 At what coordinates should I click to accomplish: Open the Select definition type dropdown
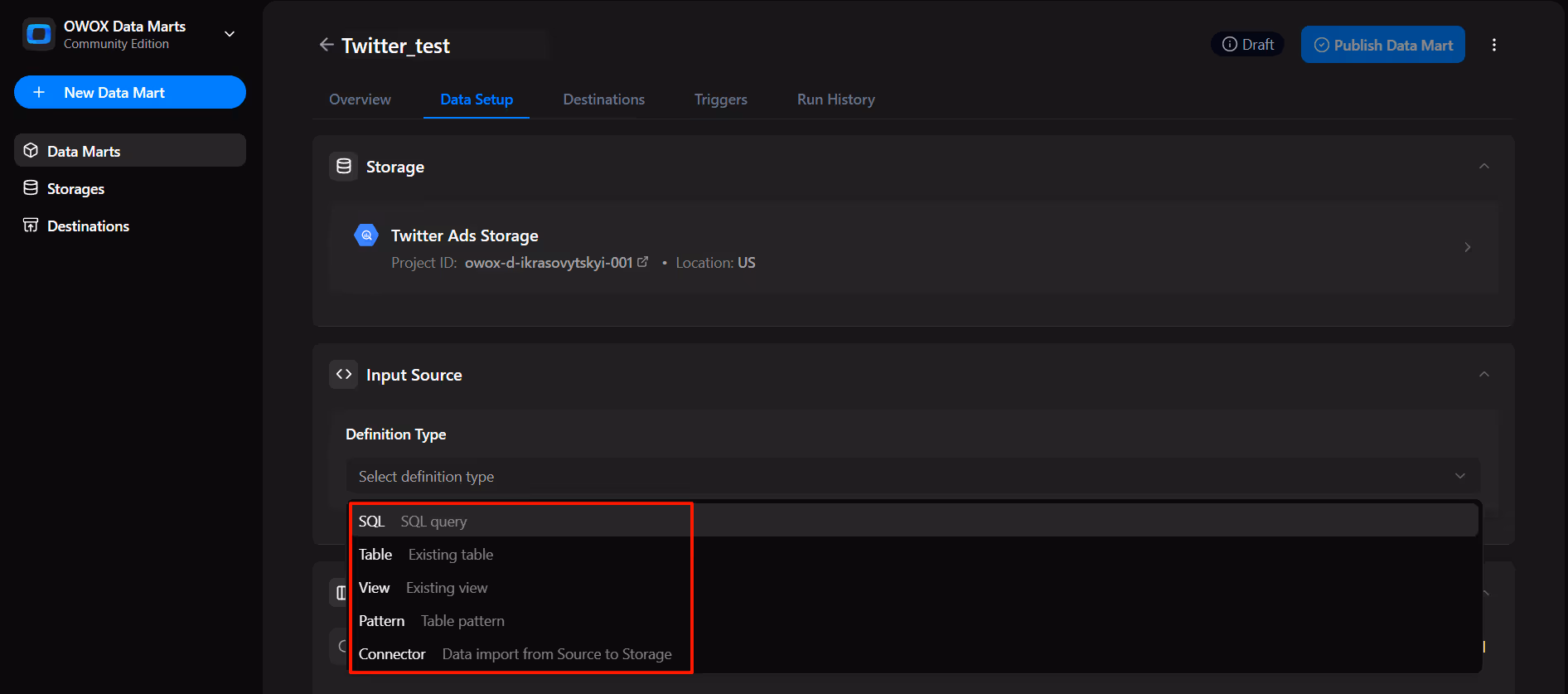click(913, 476)
